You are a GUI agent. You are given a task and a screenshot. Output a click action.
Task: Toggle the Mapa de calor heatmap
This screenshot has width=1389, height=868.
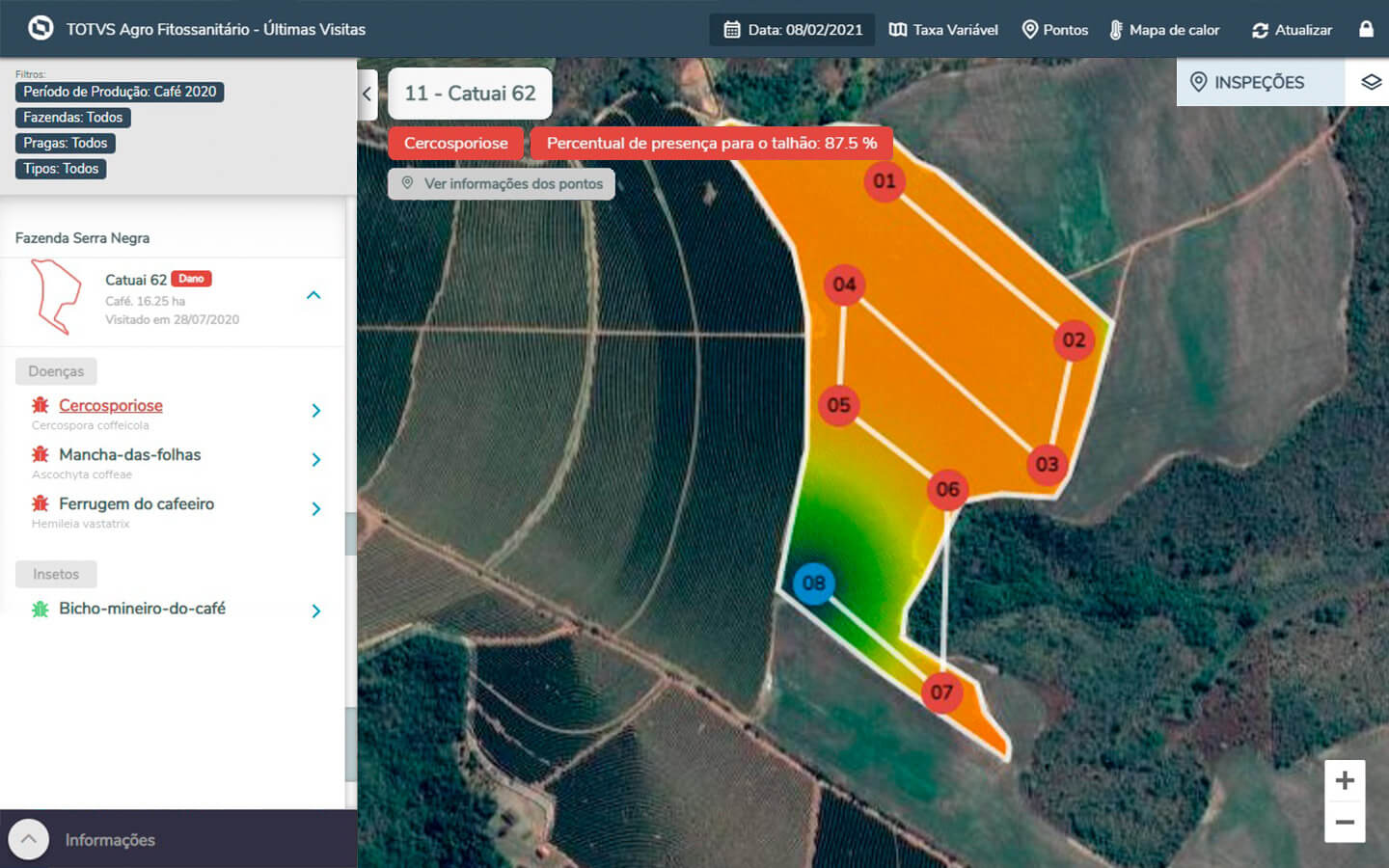click(x=1163, y=30)
